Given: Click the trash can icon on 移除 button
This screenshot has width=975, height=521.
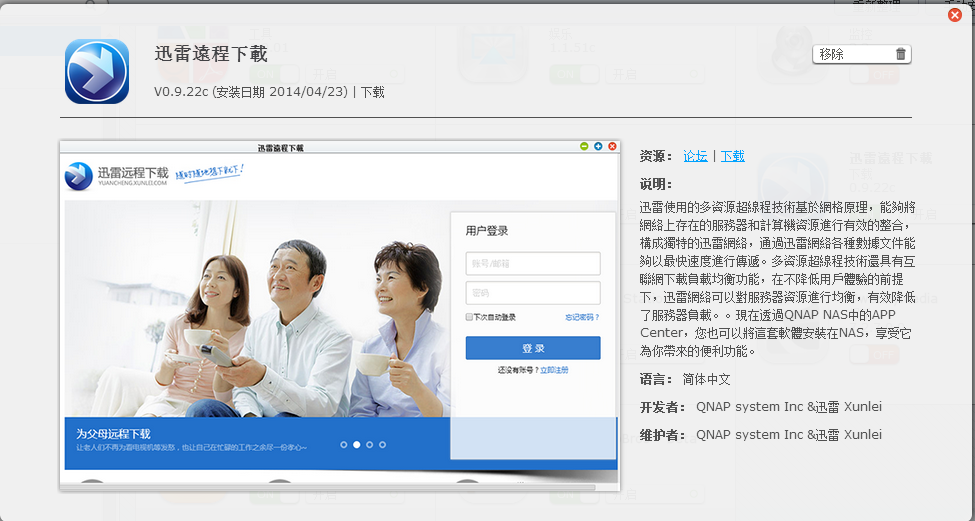Looking at the screenshot, I should coord(900,54).
